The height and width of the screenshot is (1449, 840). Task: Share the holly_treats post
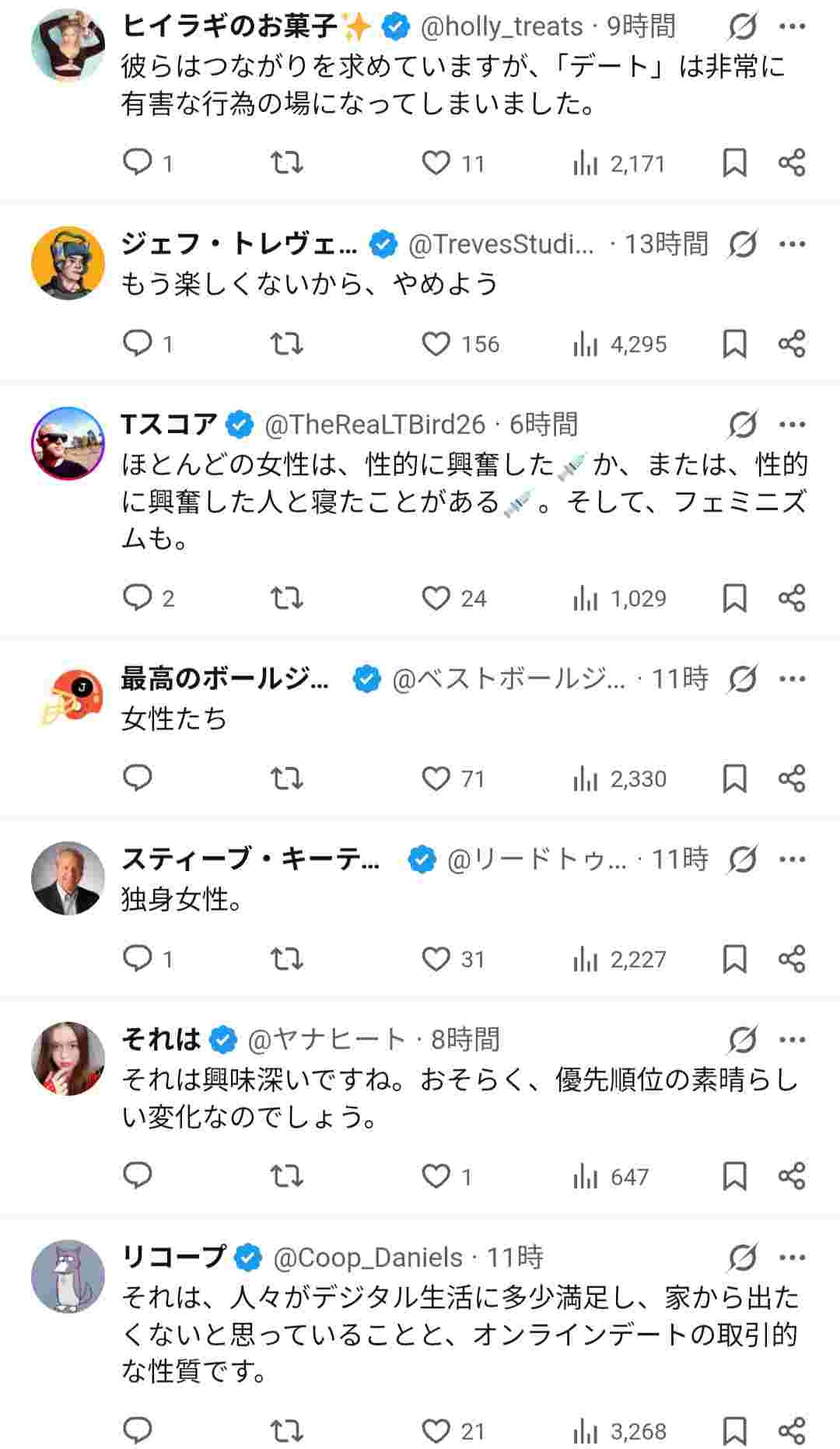[x=791, y=163]
